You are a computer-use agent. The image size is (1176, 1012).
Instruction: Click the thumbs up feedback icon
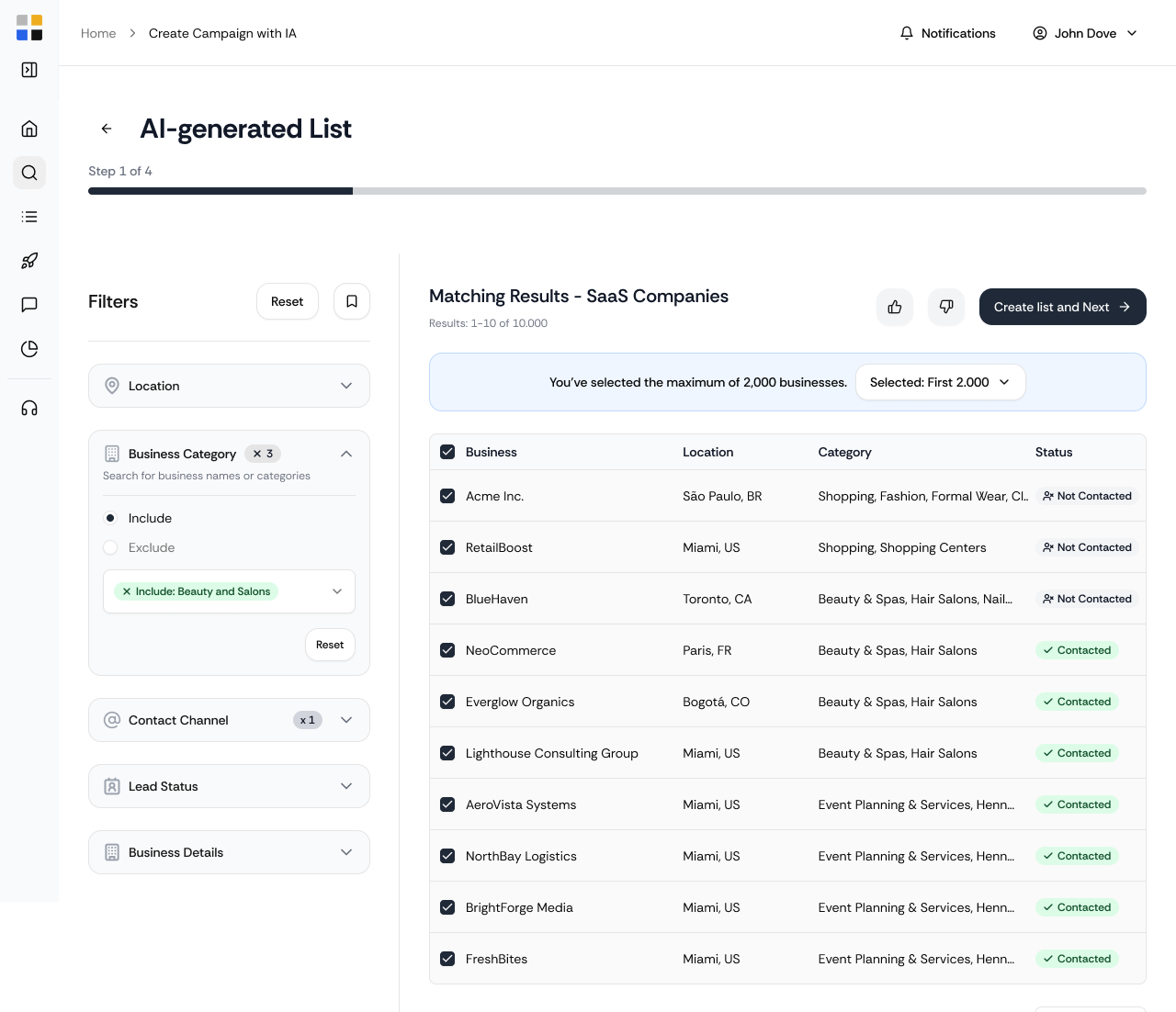pyautogui.click(x=895, y=307)
